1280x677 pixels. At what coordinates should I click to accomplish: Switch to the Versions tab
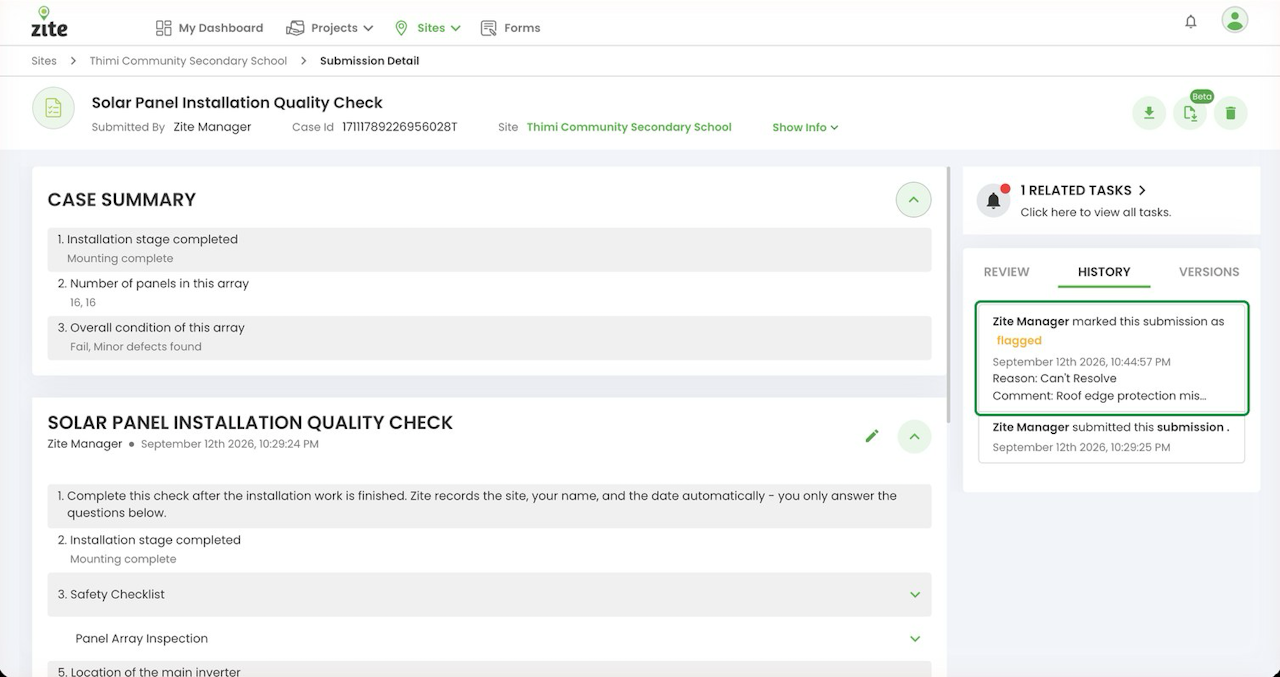pos(1209,272)
